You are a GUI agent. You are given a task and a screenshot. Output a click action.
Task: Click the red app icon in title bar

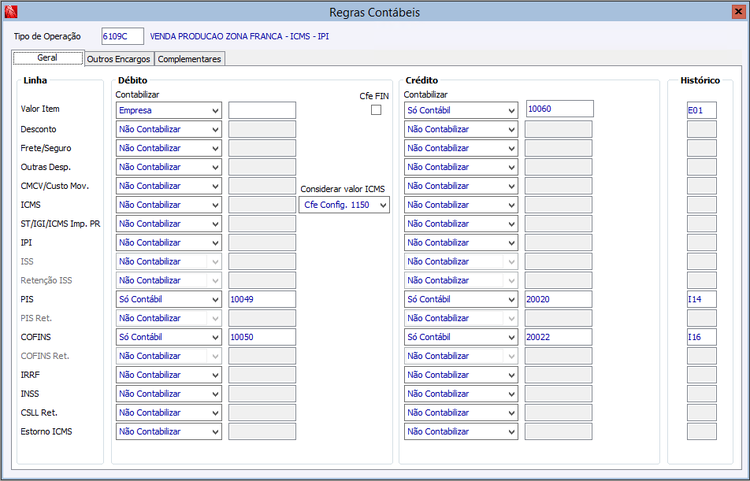11,12
